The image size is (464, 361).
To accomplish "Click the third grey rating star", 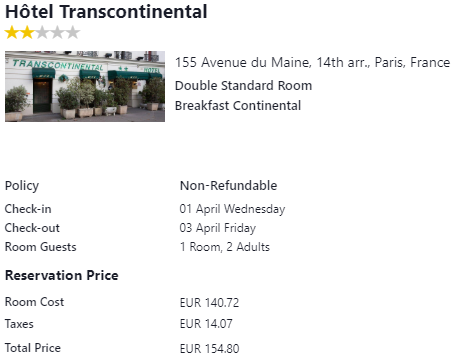I will (42, 33).
